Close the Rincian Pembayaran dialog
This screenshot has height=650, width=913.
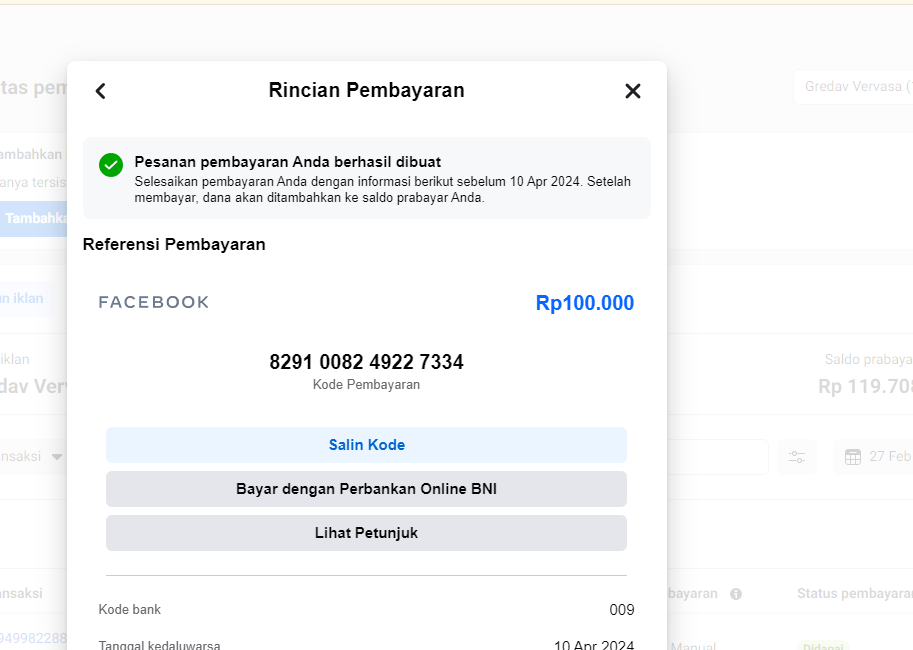(x=632, y=91)
